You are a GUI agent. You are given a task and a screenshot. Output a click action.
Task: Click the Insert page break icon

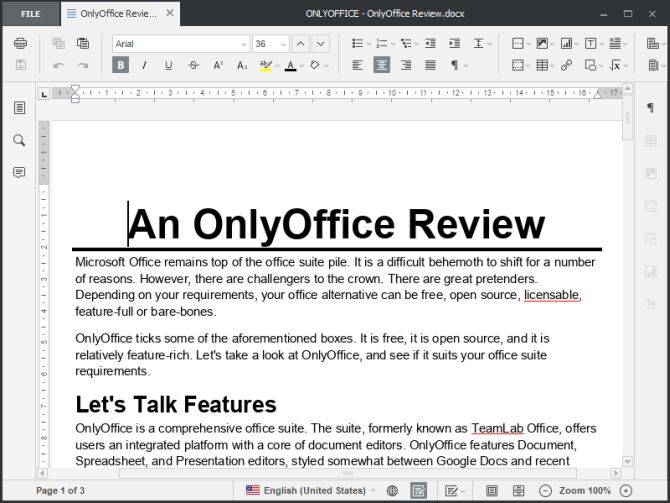(517, 44)
